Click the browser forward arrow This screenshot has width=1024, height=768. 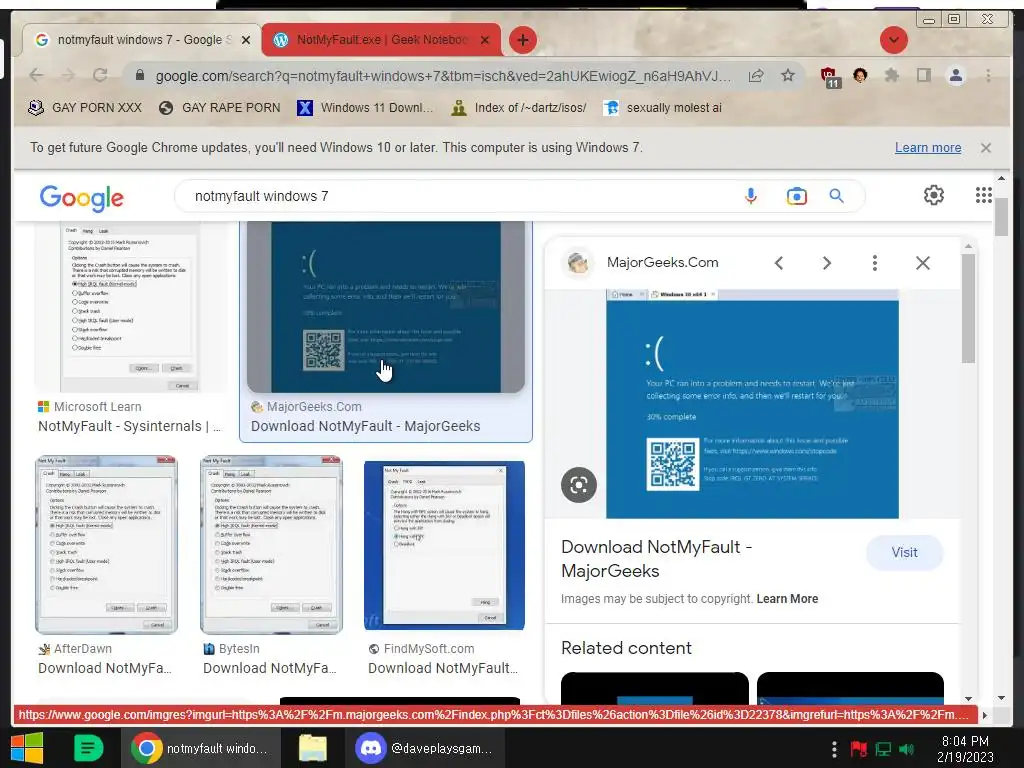(68, 76)
